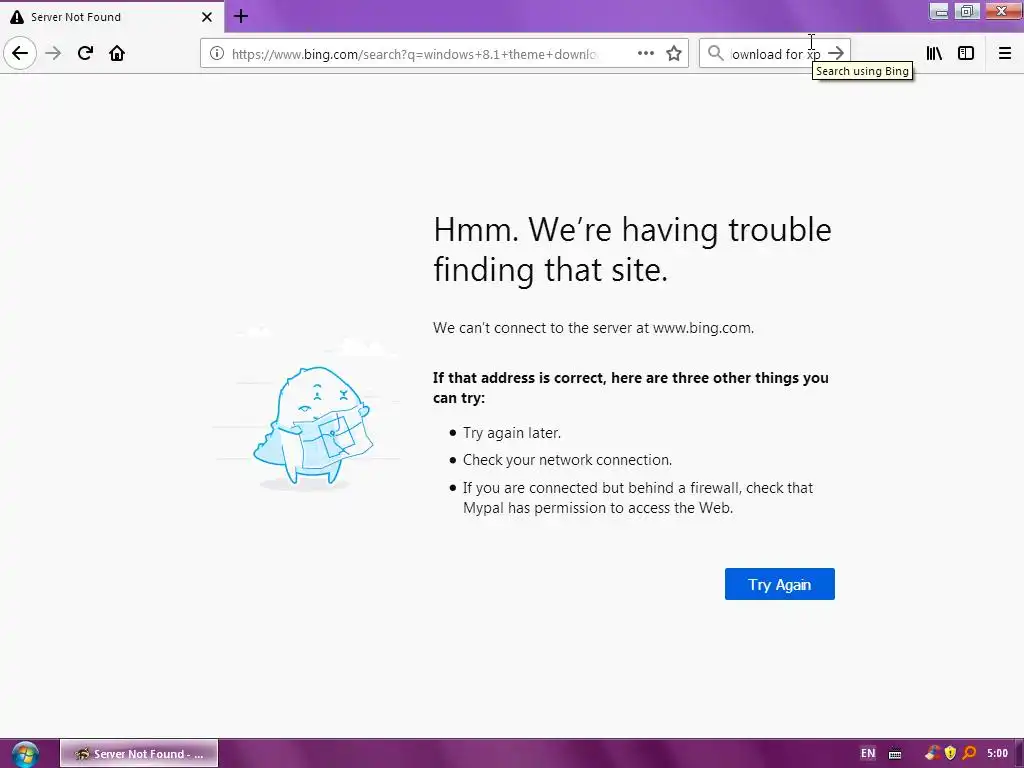Screen dimensions: 1024x768
Task: Click the yellow security shield tray icon
Action: 950,754
